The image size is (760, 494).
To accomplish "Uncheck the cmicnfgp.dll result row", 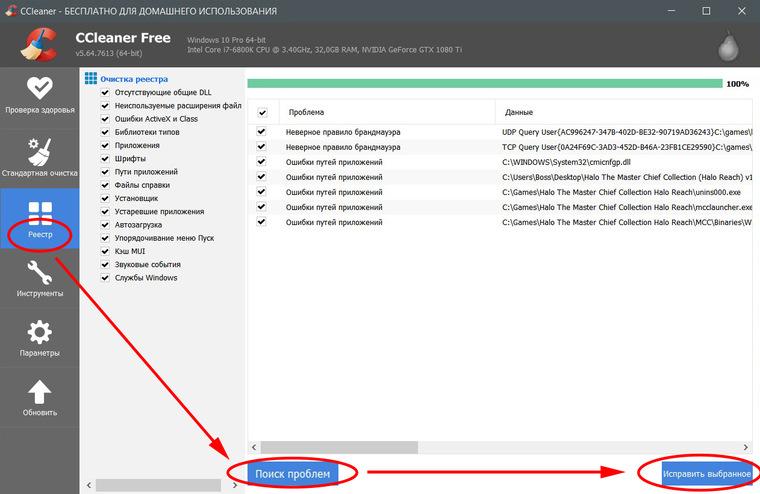I will (x=261, y=161).
